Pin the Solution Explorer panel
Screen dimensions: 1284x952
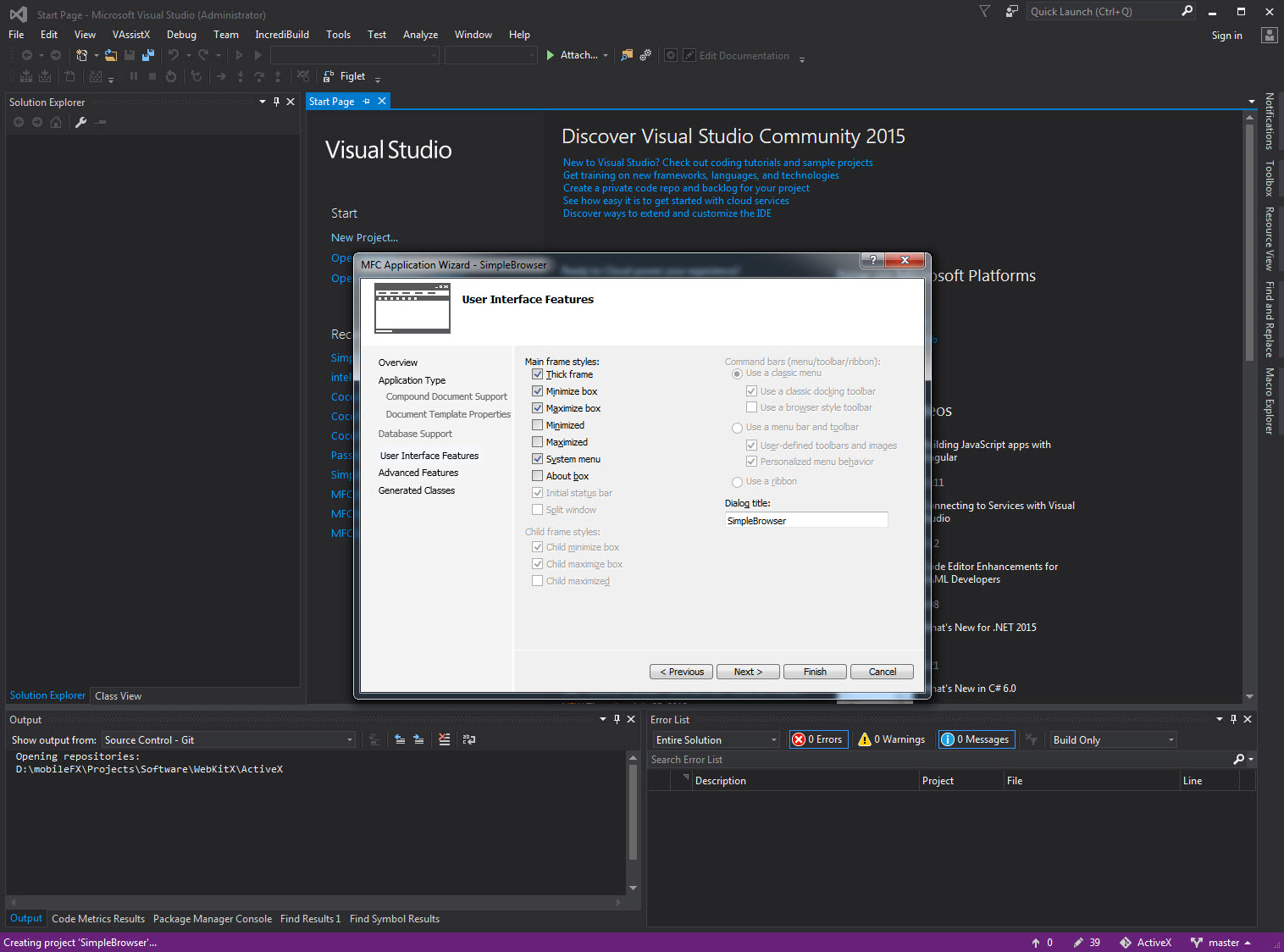276,102
